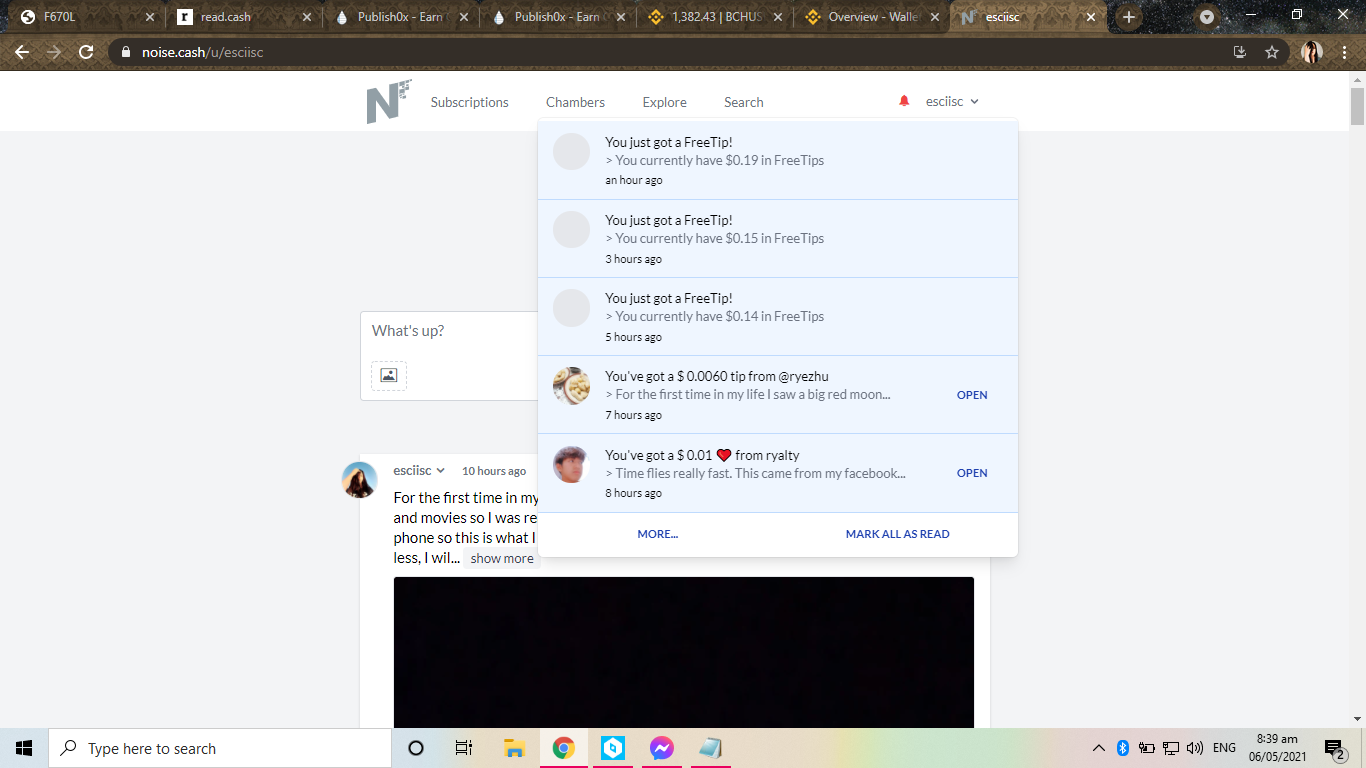Close the F670L tab
Viewport: 1366px width, 768px height.
(150, 17)
